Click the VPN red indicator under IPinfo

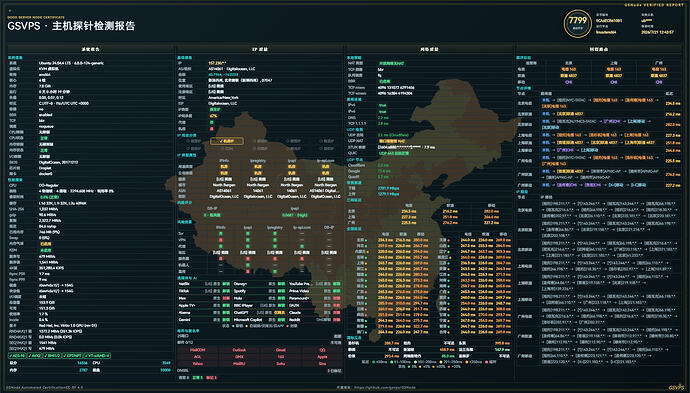[x=221, y=240]
